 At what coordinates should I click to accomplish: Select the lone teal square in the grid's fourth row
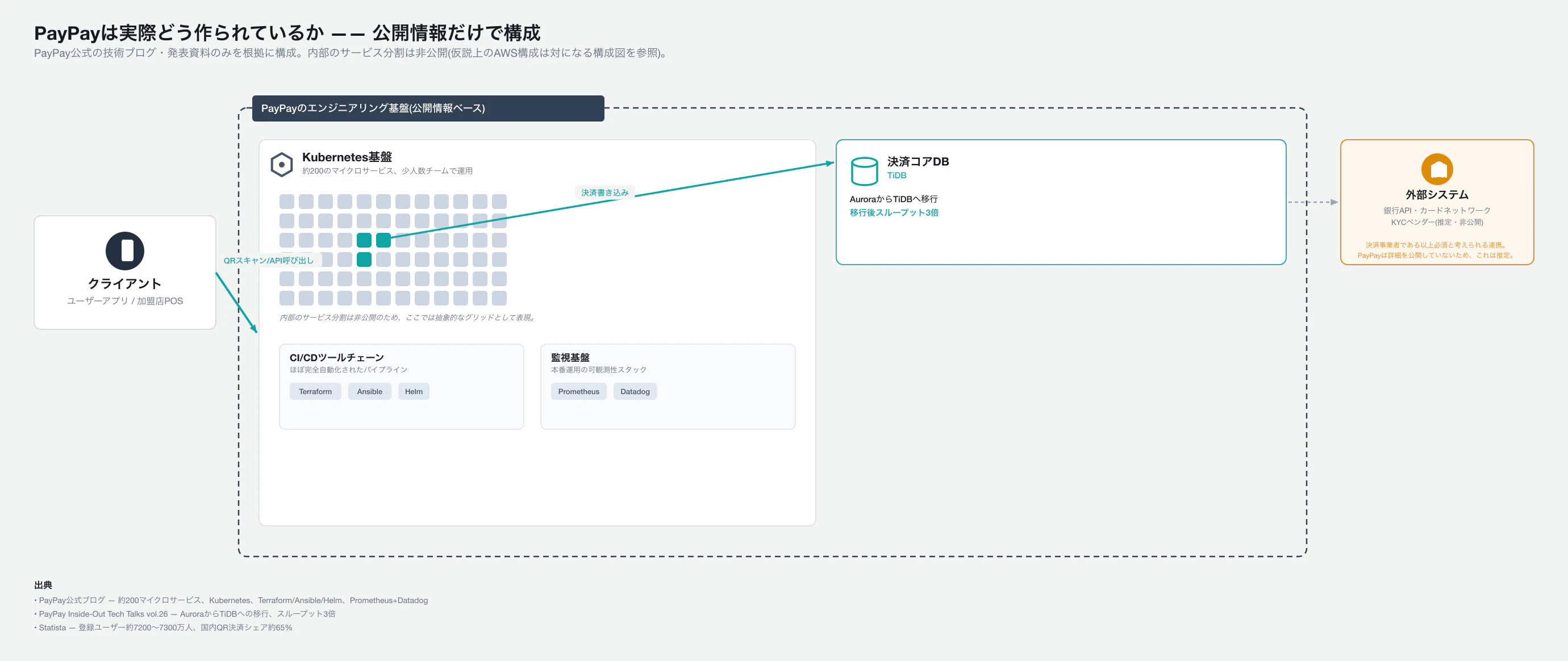364,260
